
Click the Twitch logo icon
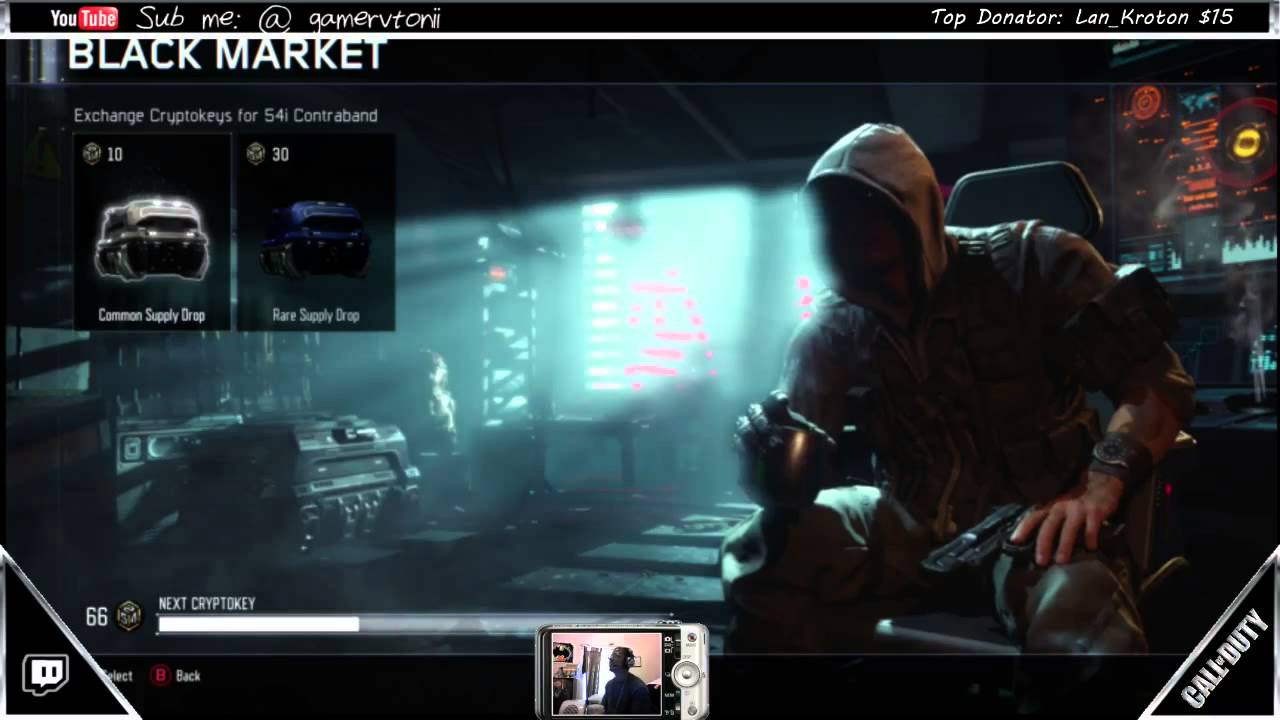coord(45,675)
